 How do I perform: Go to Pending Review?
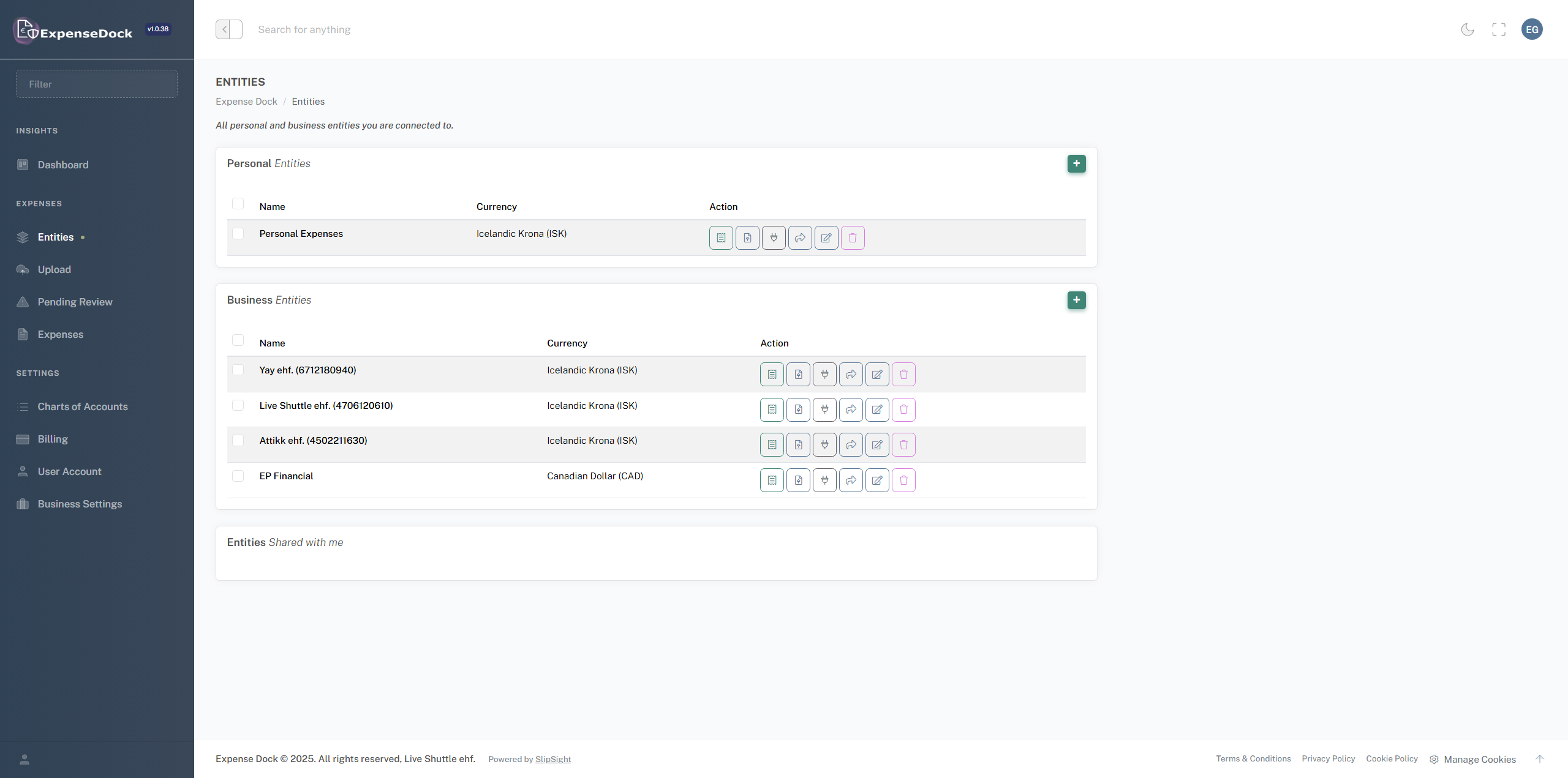coord(75,302)
